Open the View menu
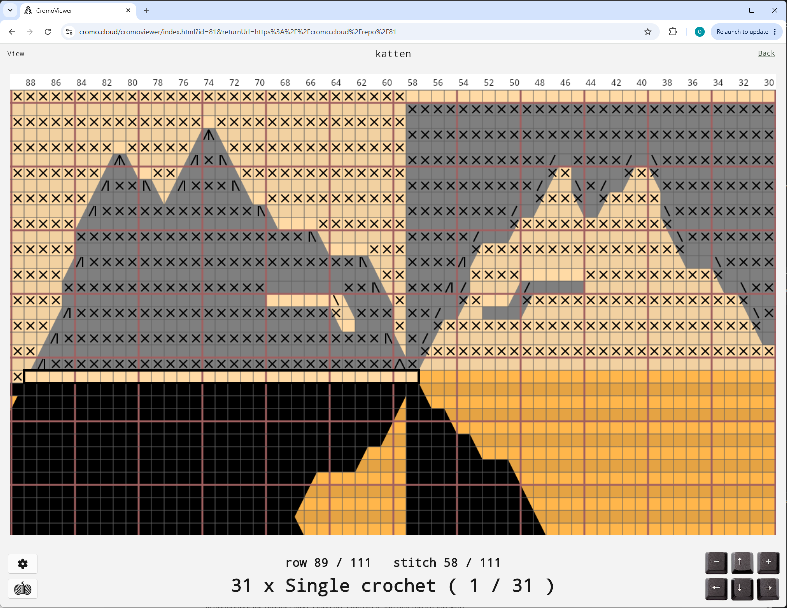Image resolution: width=787 pixels, height=608 pixels. coord(16,53)
